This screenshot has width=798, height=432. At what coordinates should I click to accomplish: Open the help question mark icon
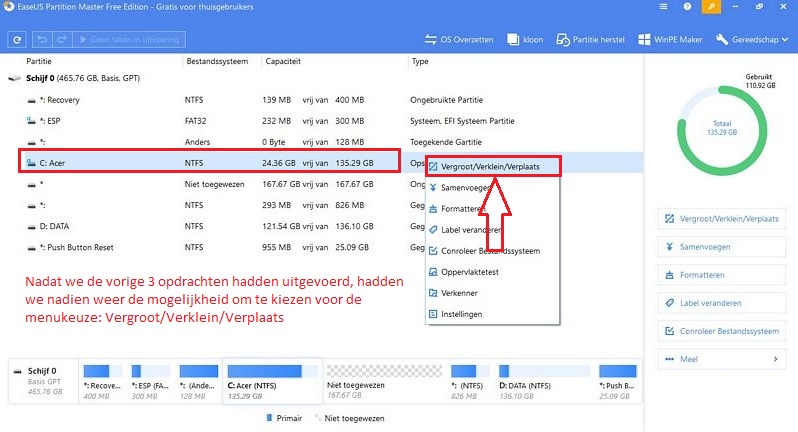pos(687,7)
